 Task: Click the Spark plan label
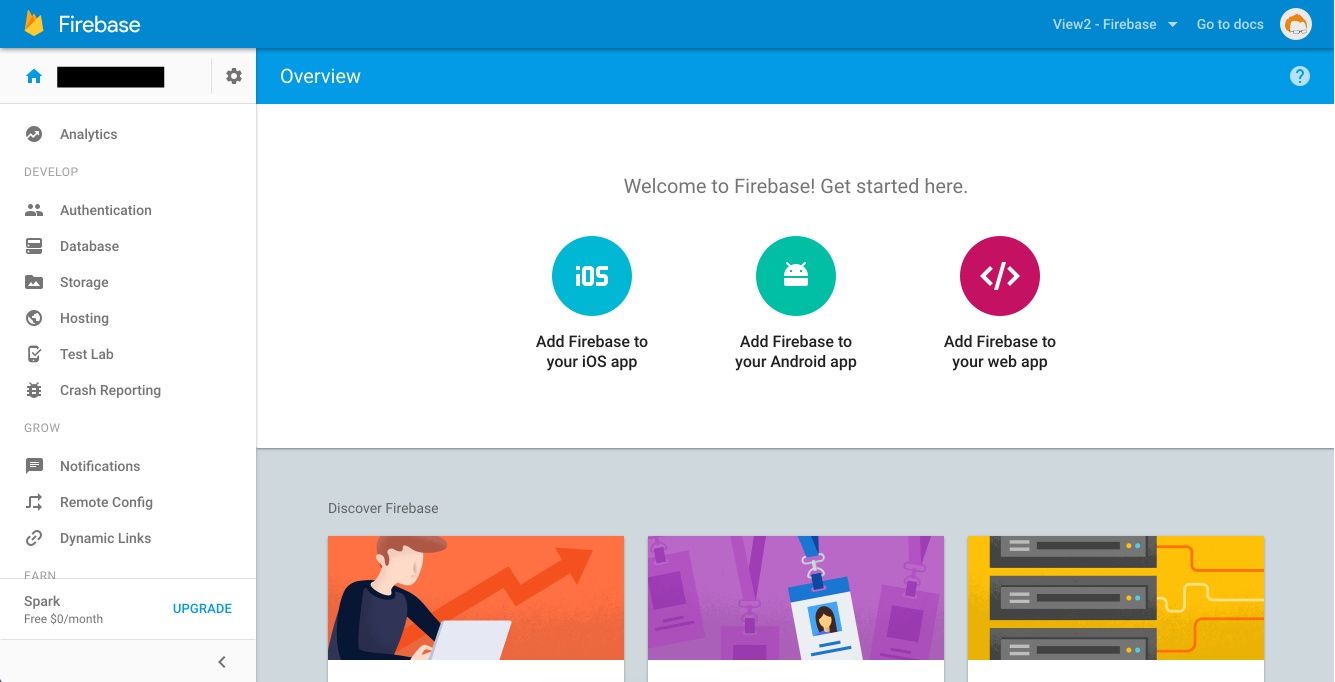[42, 601]
